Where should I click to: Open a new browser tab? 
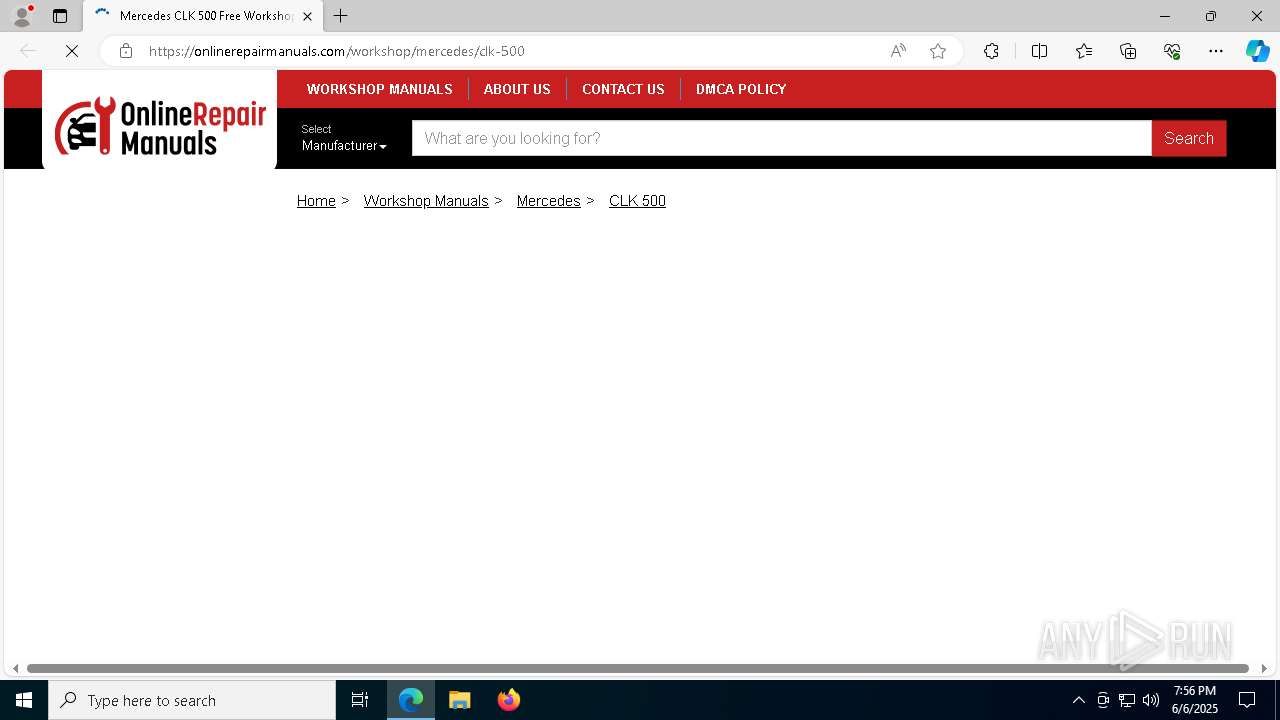(x=340, y=16)
